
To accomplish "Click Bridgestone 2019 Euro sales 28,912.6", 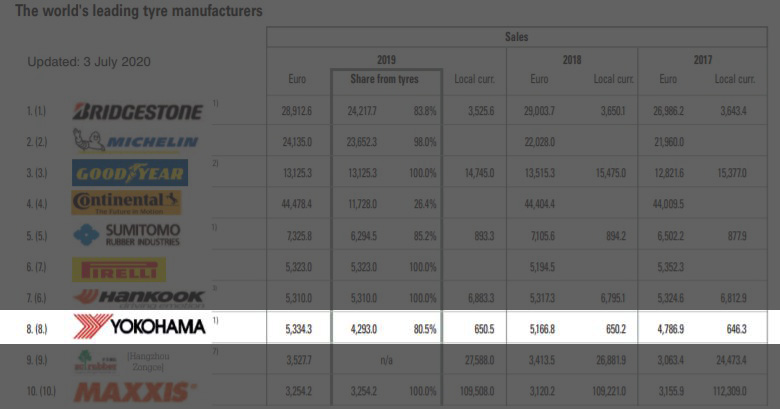I will point(296,111).
